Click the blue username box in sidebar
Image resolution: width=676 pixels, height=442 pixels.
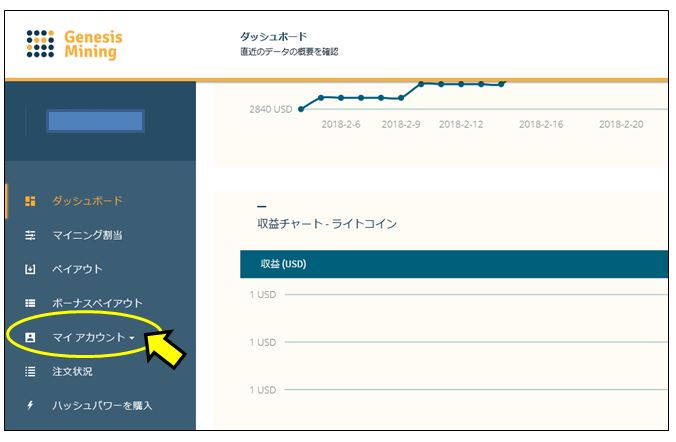click(x=95, y=121)
